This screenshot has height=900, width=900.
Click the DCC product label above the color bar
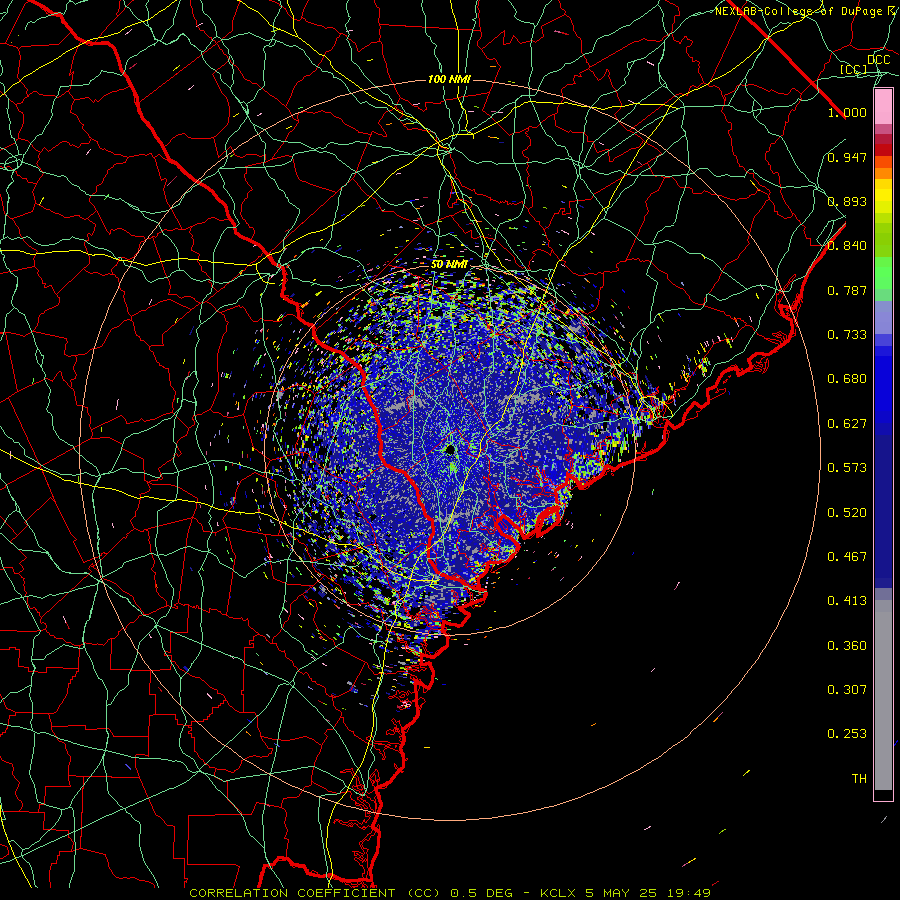[878, 60]
